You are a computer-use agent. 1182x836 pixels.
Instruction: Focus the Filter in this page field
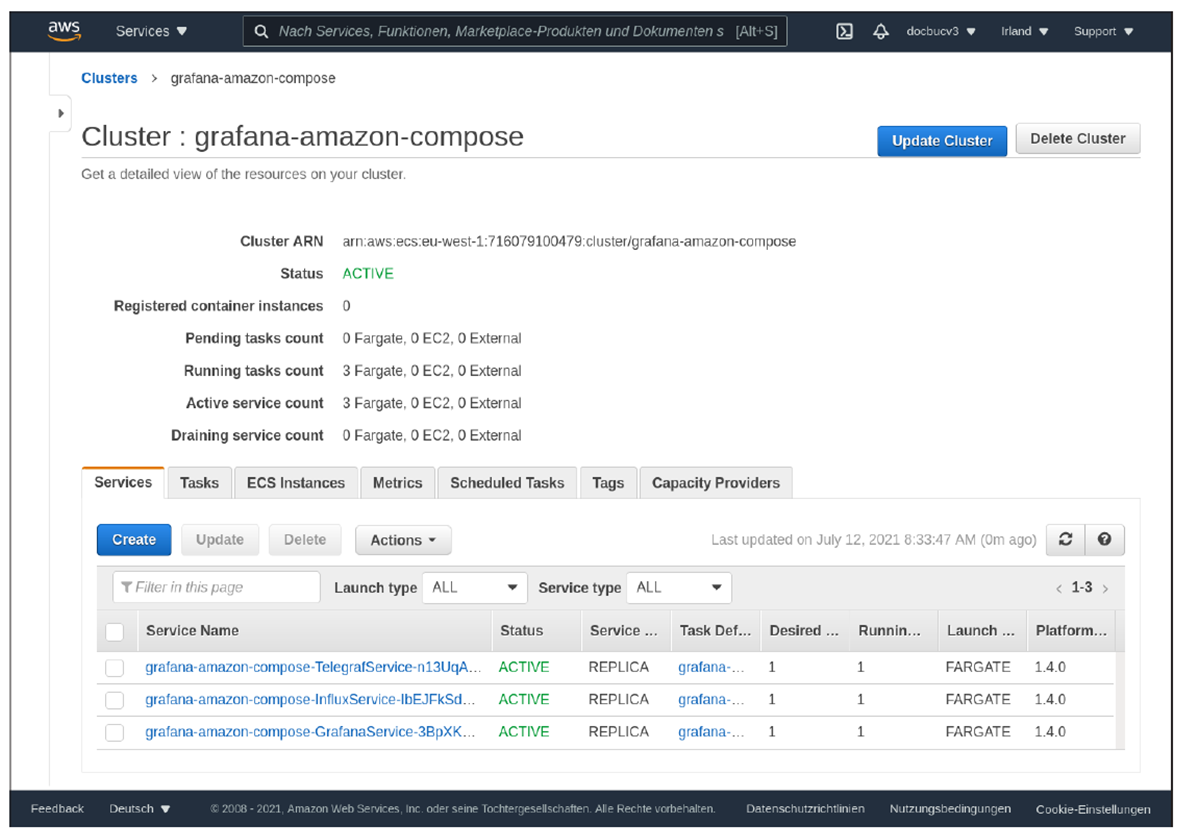click(216, 587)
